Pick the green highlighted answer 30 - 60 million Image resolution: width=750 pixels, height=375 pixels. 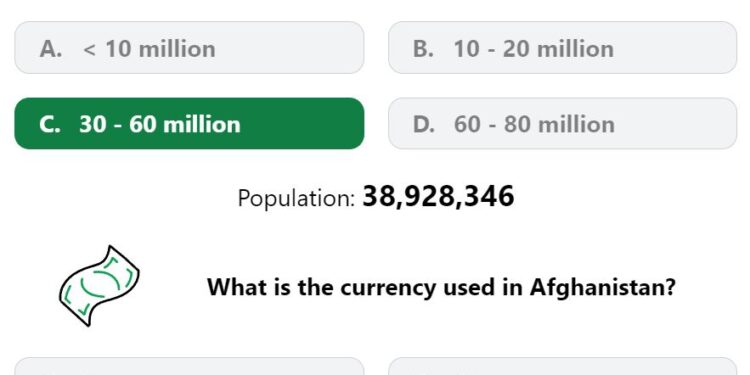point(189,124)
